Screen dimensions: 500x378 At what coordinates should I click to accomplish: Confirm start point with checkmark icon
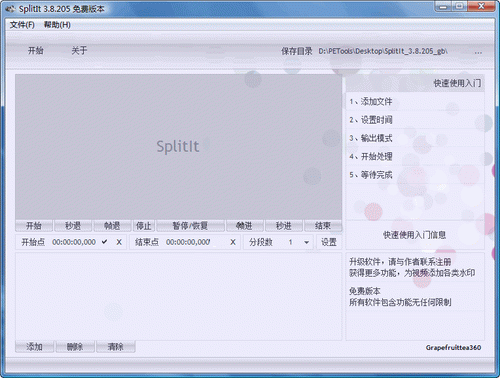(x=104, y=242)
